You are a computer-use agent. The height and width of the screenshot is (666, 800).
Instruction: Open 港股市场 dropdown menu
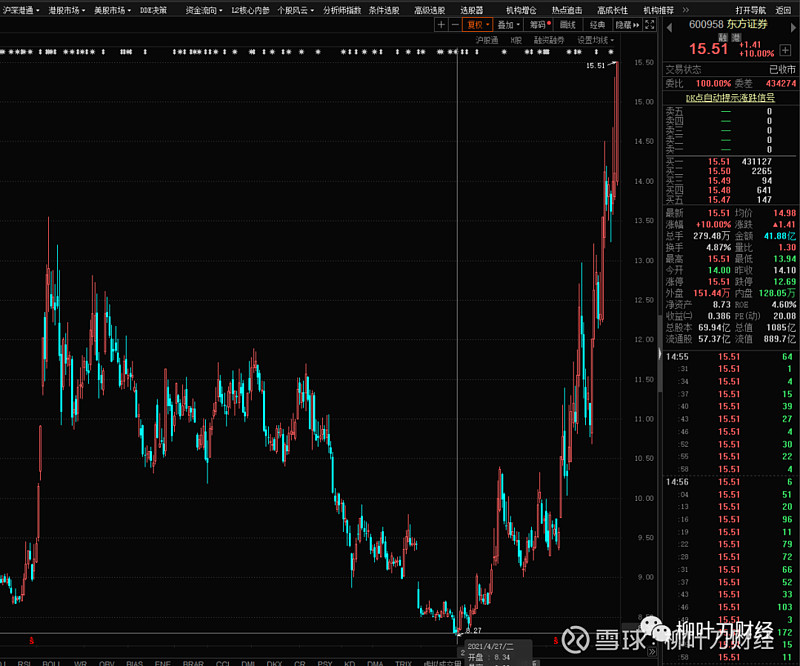pyautogui.click(x=67, y=10)
